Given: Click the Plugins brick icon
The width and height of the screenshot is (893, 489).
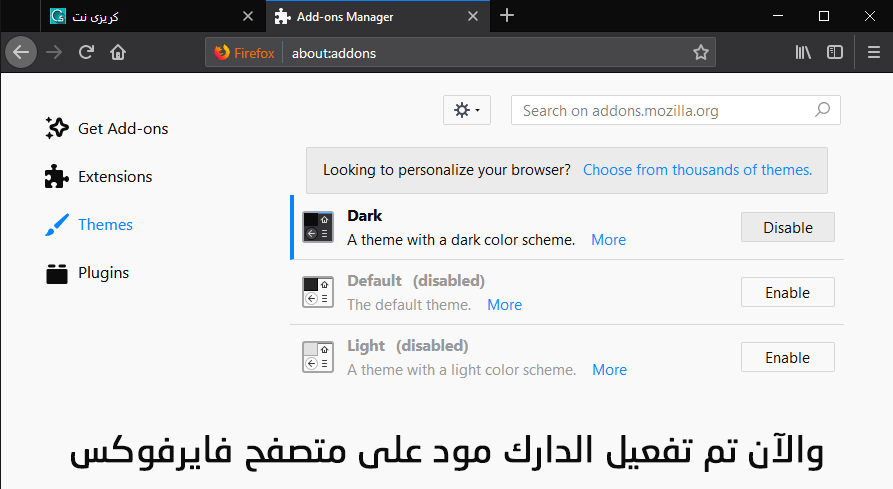Looking at the screenshot, I should tap(57, 274).
